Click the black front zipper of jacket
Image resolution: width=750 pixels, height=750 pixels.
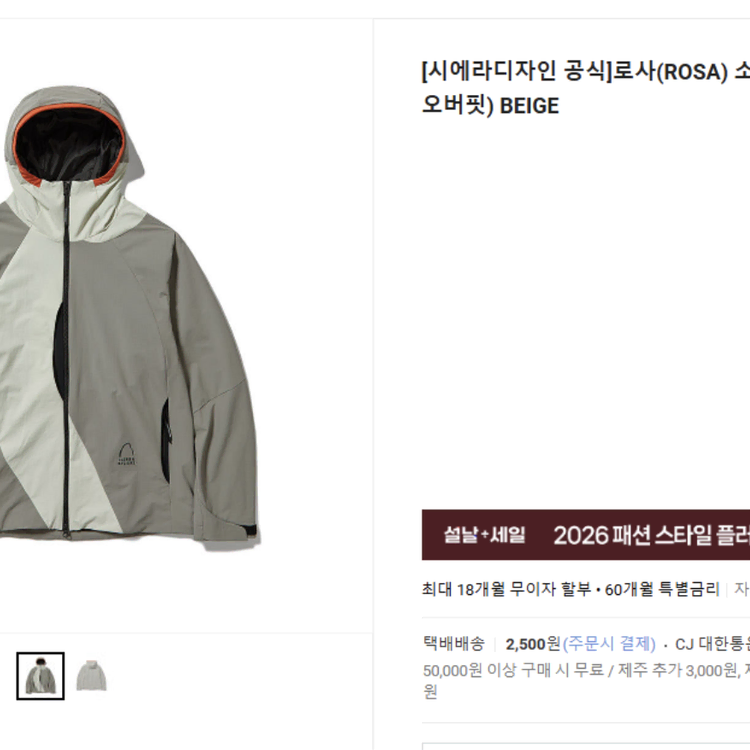tap(66, 359)
